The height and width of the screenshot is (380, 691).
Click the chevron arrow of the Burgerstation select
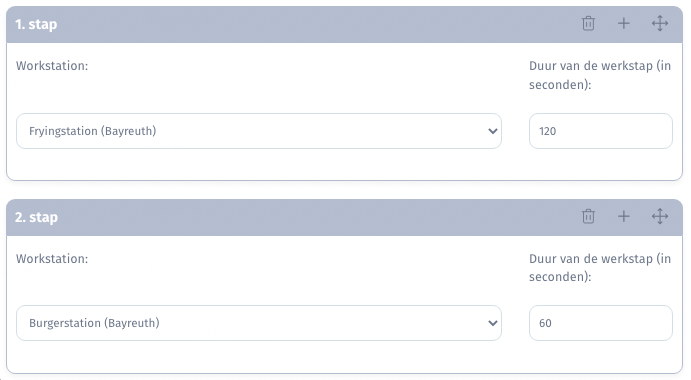coord(493,323)
